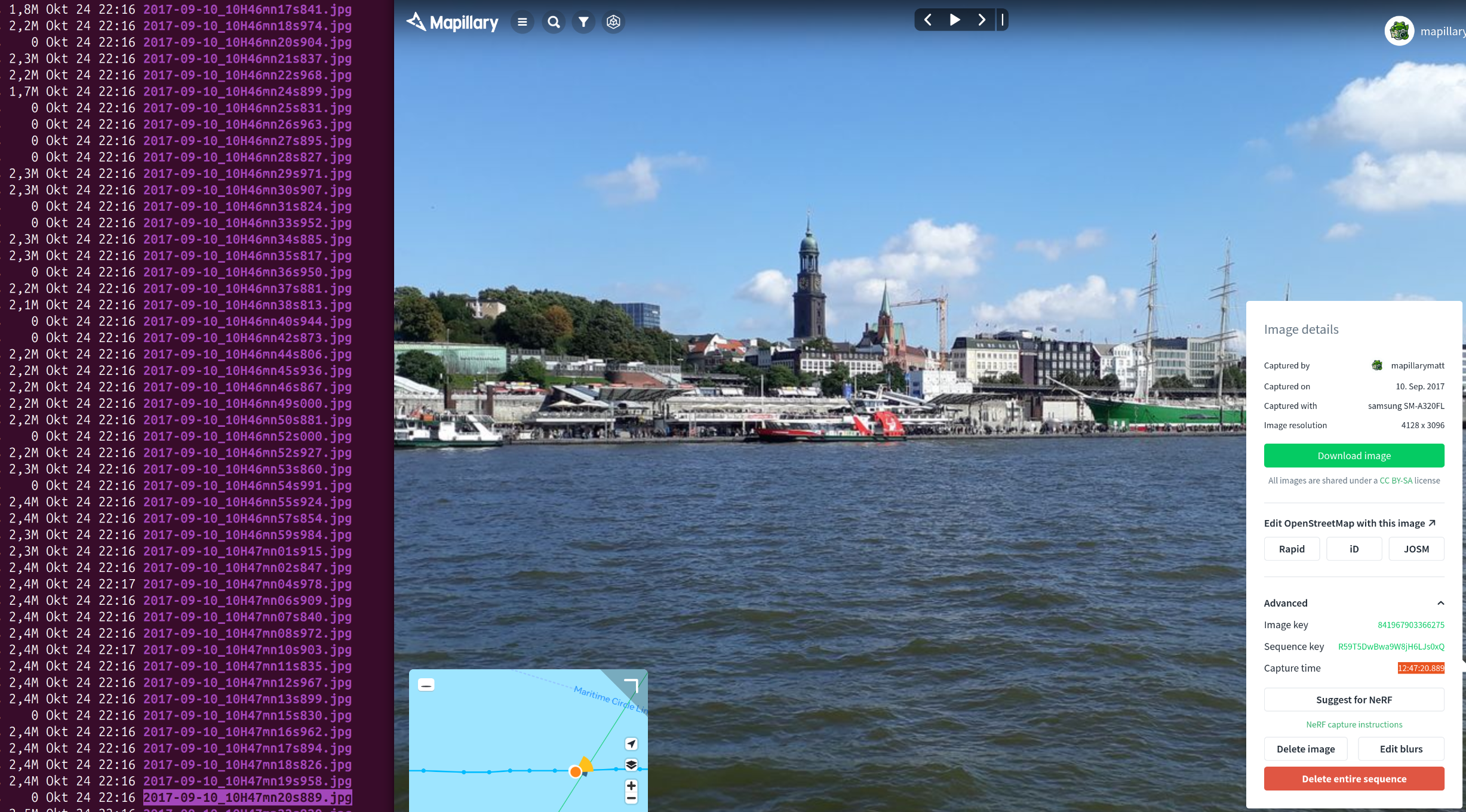Screen dimensions: 1466x812
Task: Zoom in on the mini map
Action: pos(631,785)
